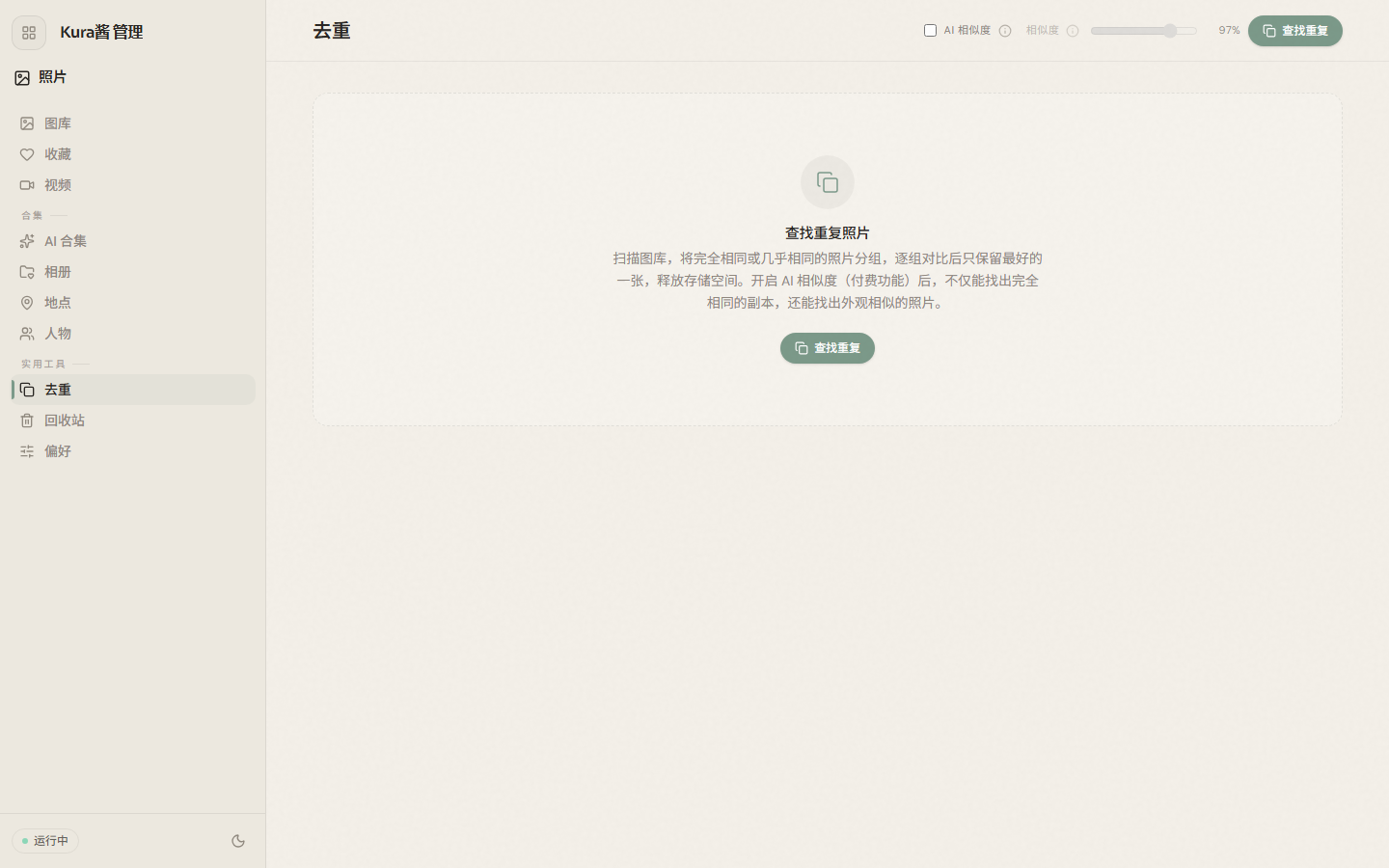1389x868 pixels.
Task: Click 查找重复 button in top toolbar
Action: [1295, 31]
